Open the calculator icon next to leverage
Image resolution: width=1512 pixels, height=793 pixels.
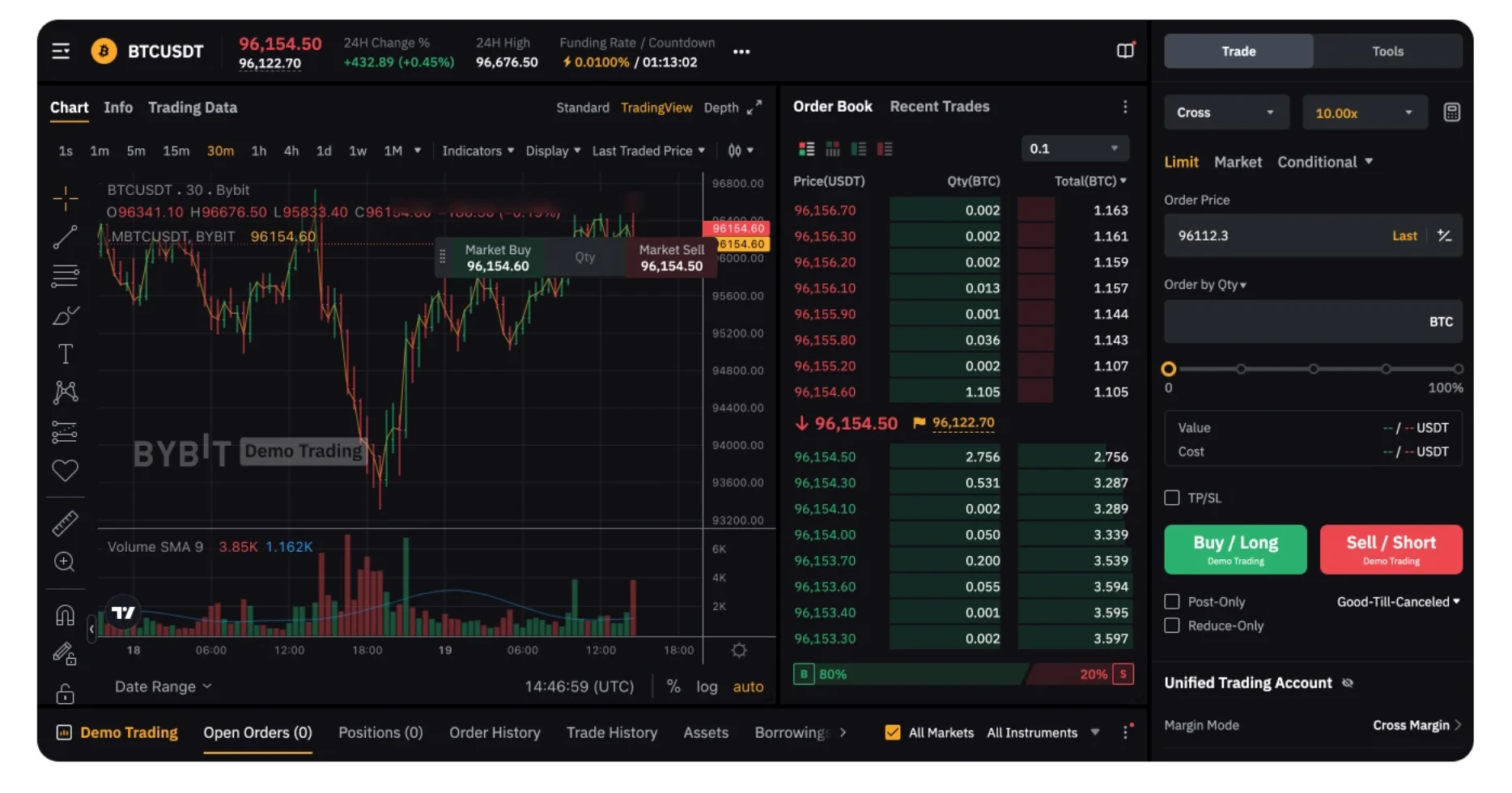point(1451,112)
